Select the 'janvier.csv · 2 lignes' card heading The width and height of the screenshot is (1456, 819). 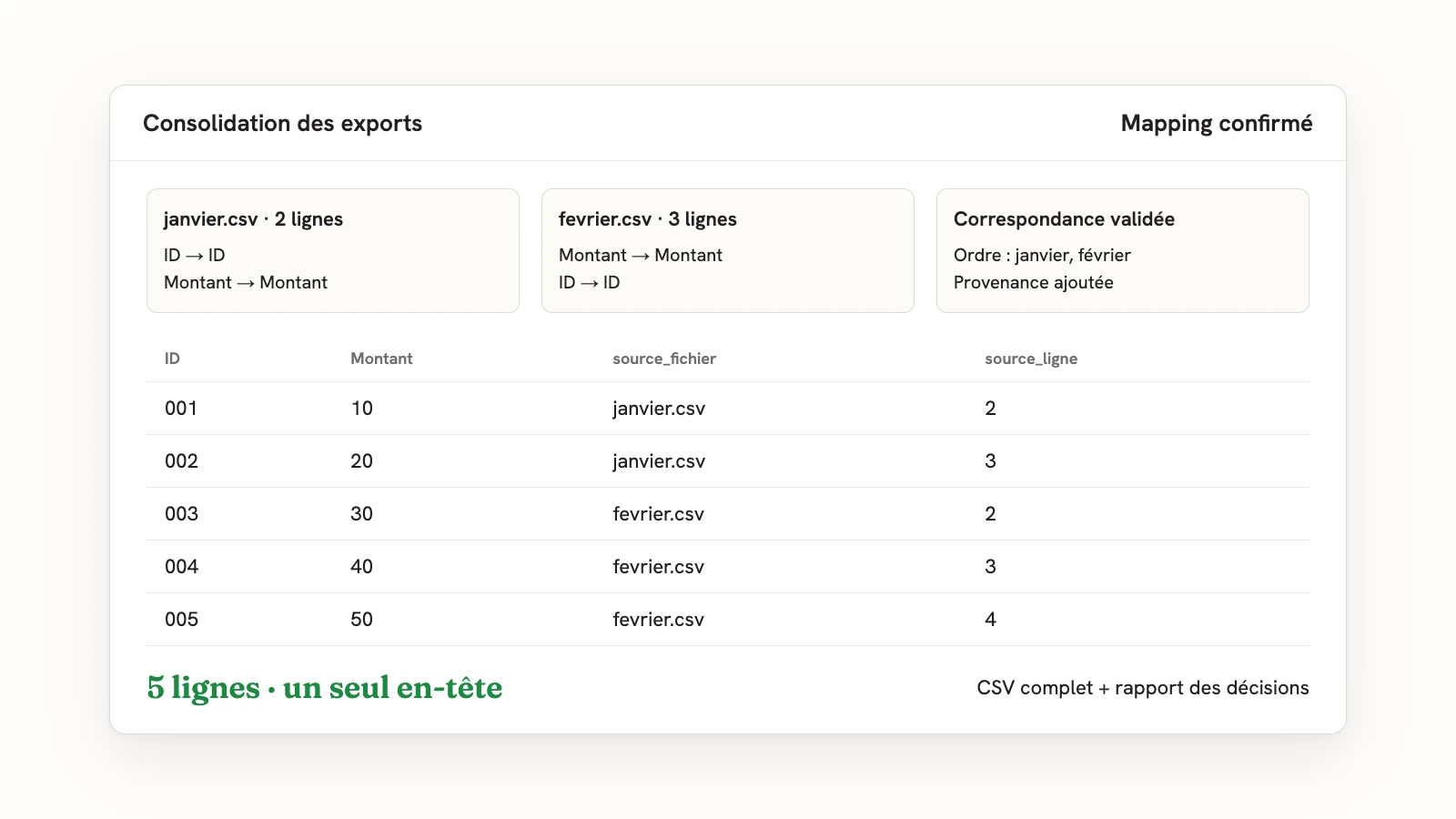(253, 219)
